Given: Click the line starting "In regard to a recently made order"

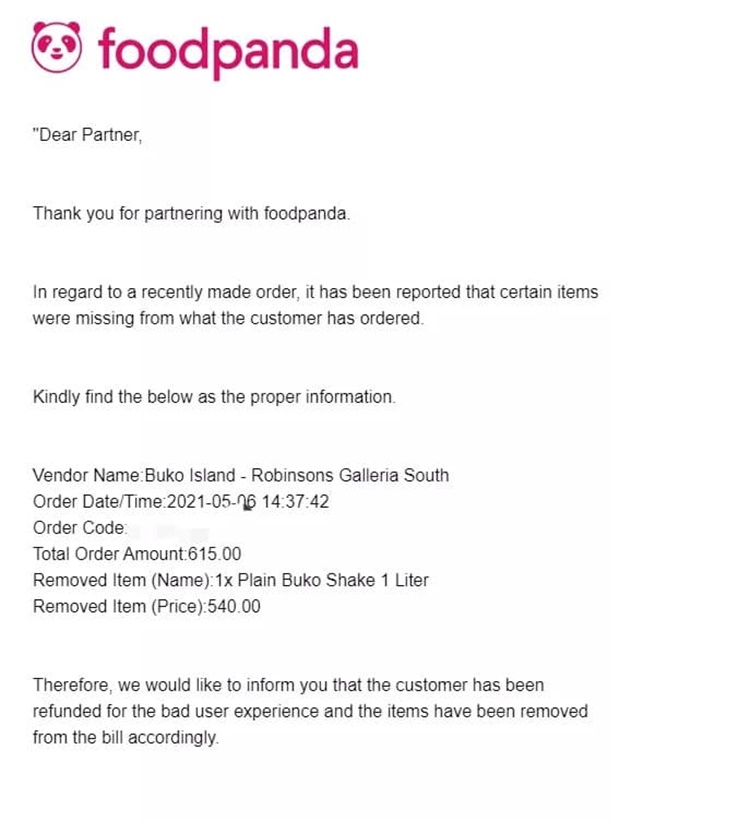Looking at the screenshot, I should tap(315, 292).
